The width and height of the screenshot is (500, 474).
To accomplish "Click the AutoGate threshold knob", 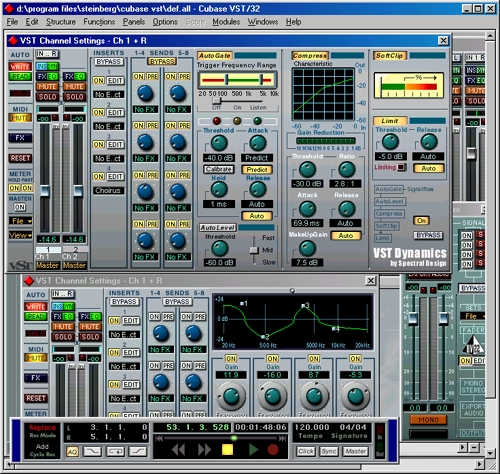I will tap(219, 144).
